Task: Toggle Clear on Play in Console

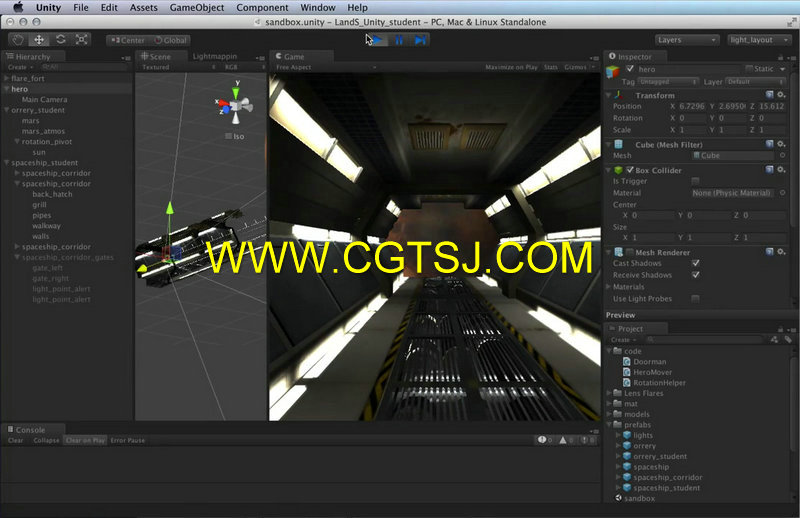Action: 85,440
